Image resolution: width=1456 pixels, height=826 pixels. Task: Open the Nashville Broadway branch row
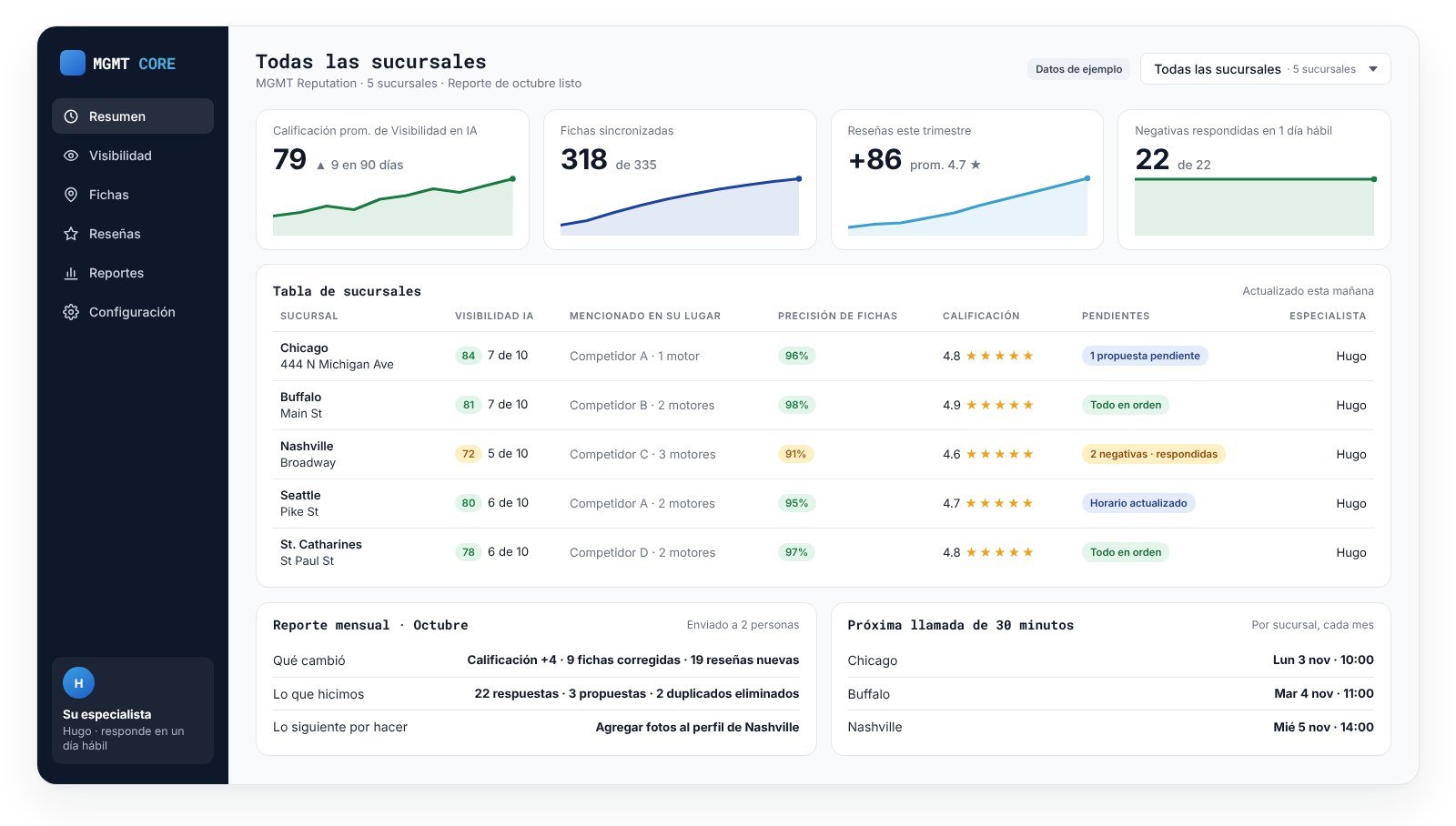(823, 454)
